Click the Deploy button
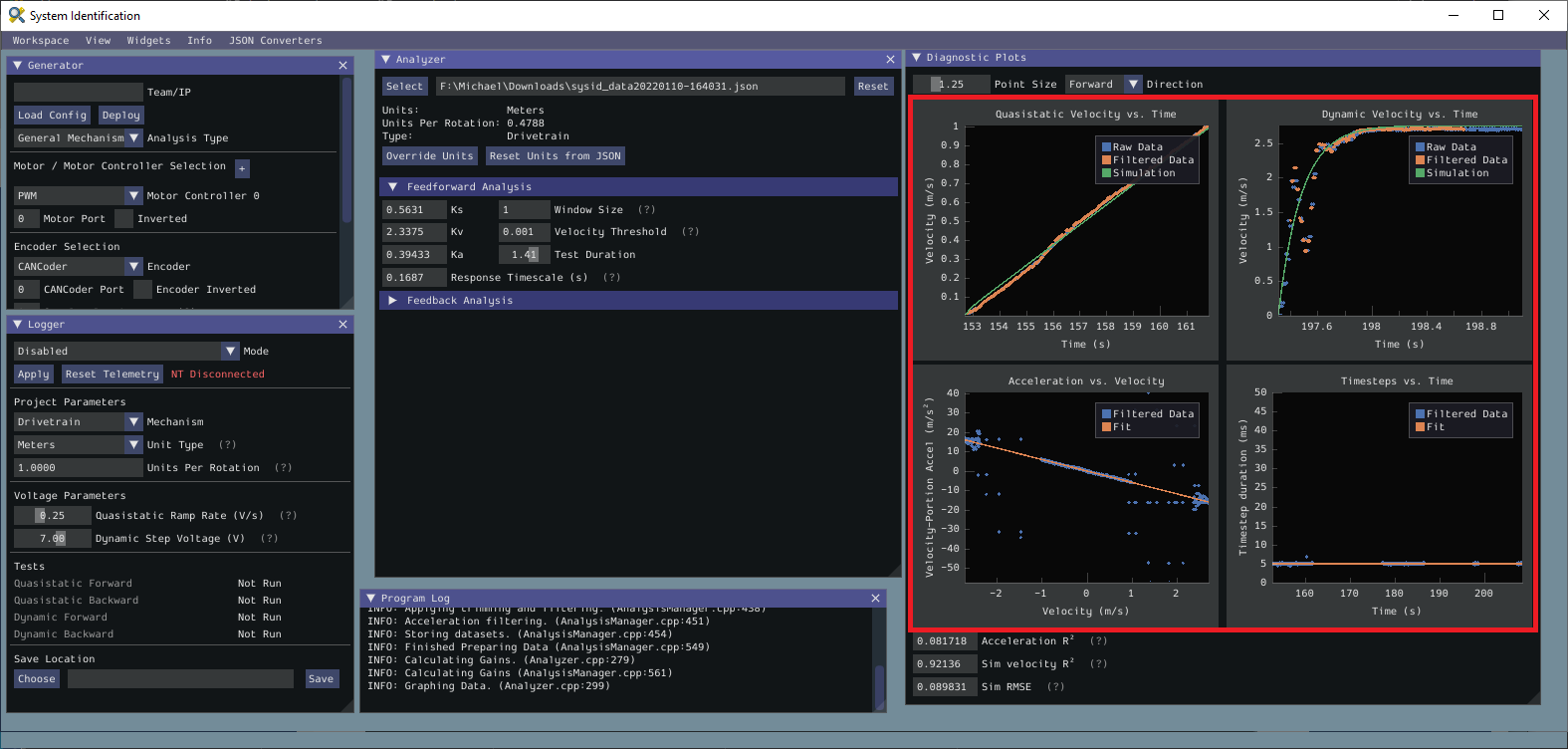1568x749 pixels. (121, 116)
